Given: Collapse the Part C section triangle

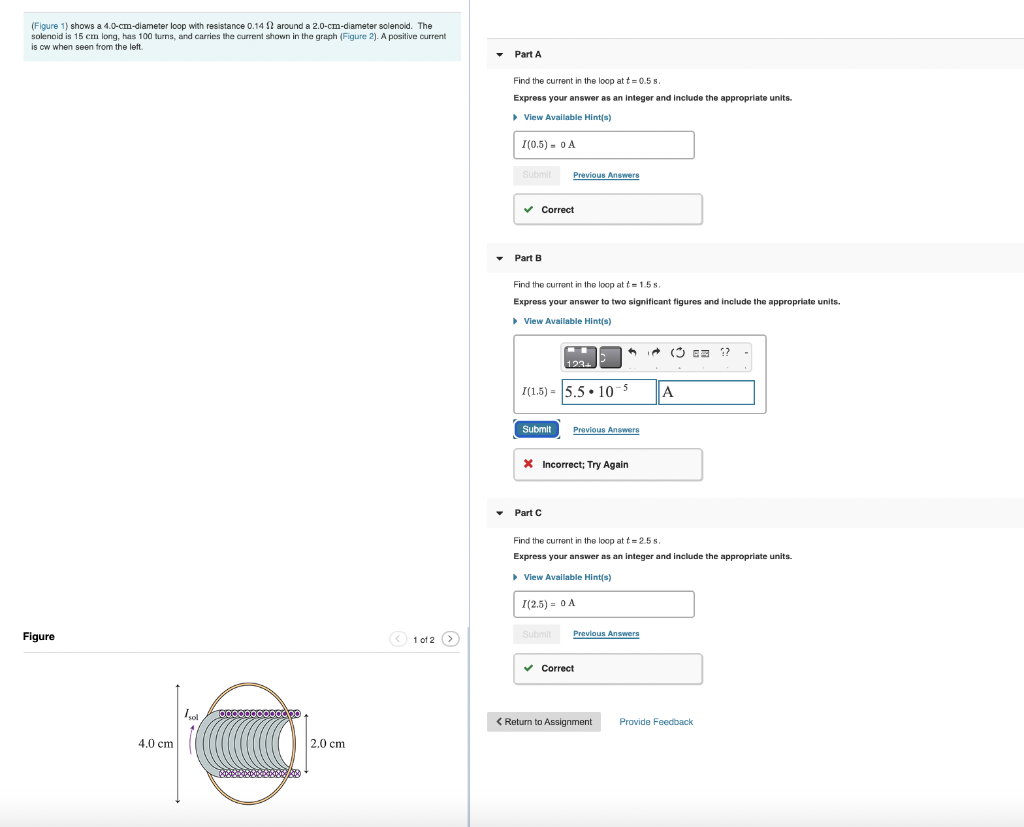Looking at the screenshot, I should point(499,512).
